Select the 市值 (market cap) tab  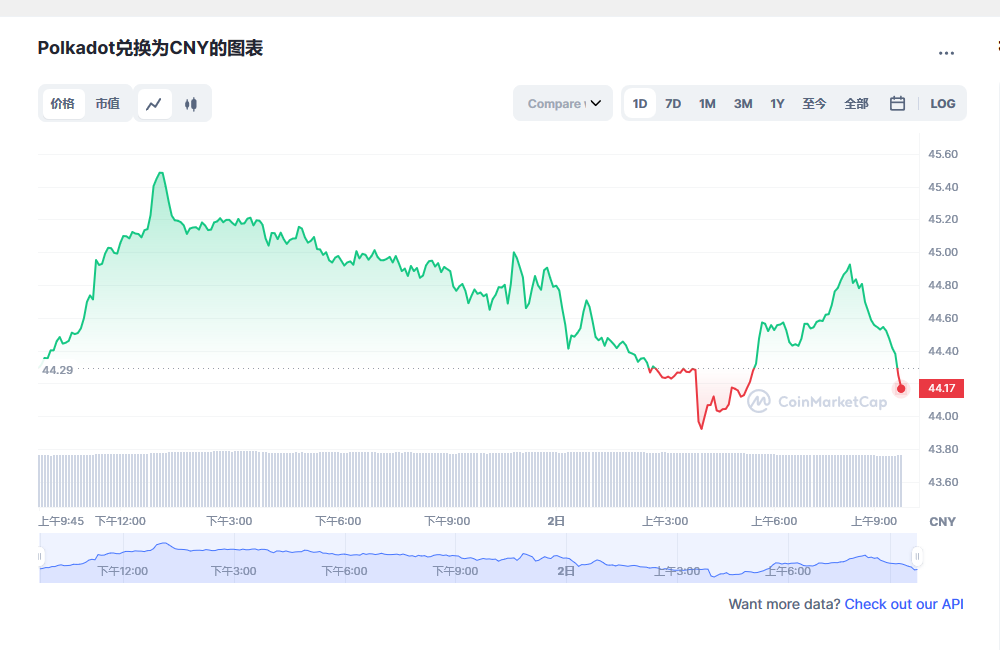[108, 104]
